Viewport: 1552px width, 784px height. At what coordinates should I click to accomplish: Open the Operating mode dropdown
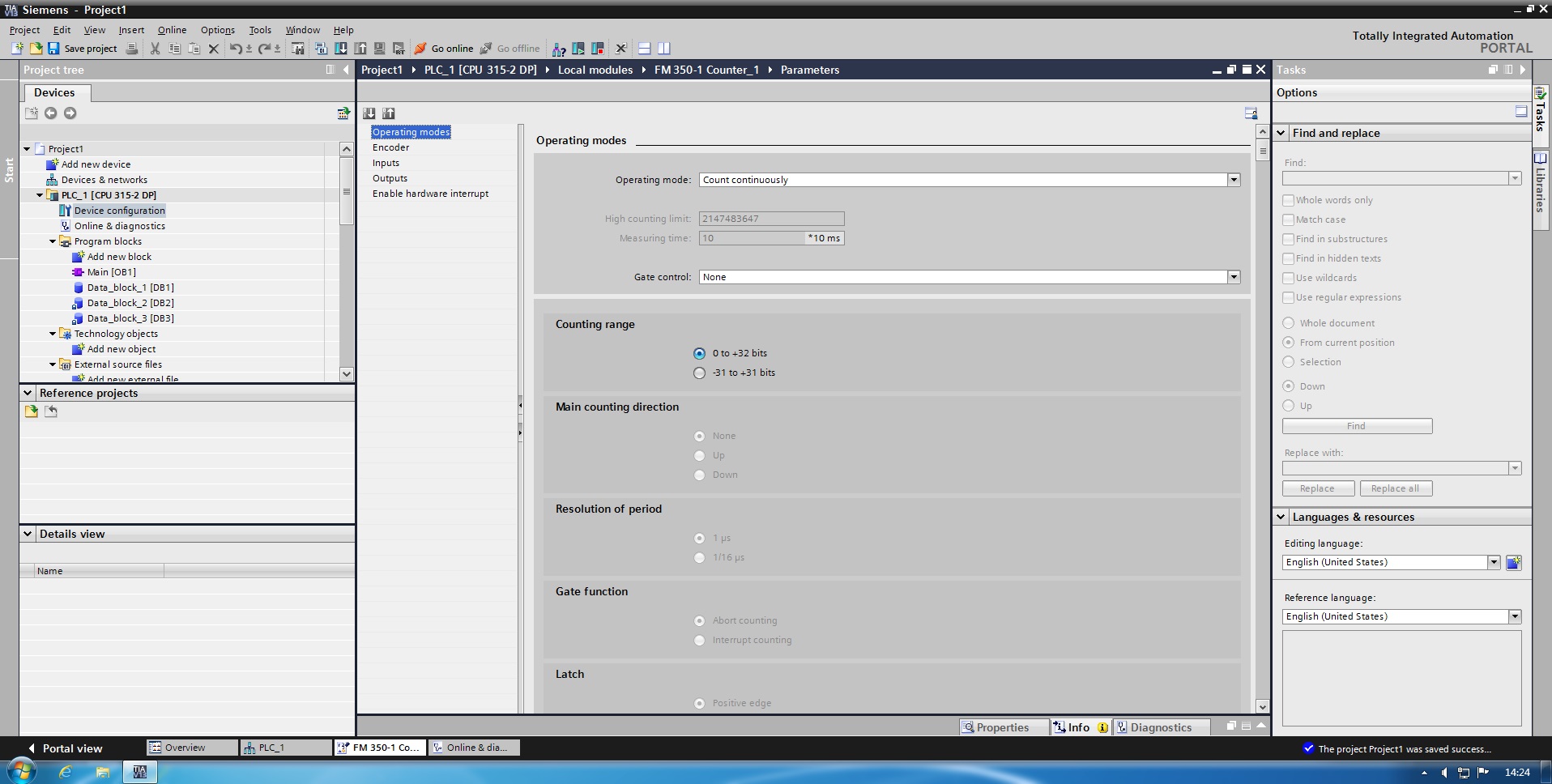(x=1234, y=180)
